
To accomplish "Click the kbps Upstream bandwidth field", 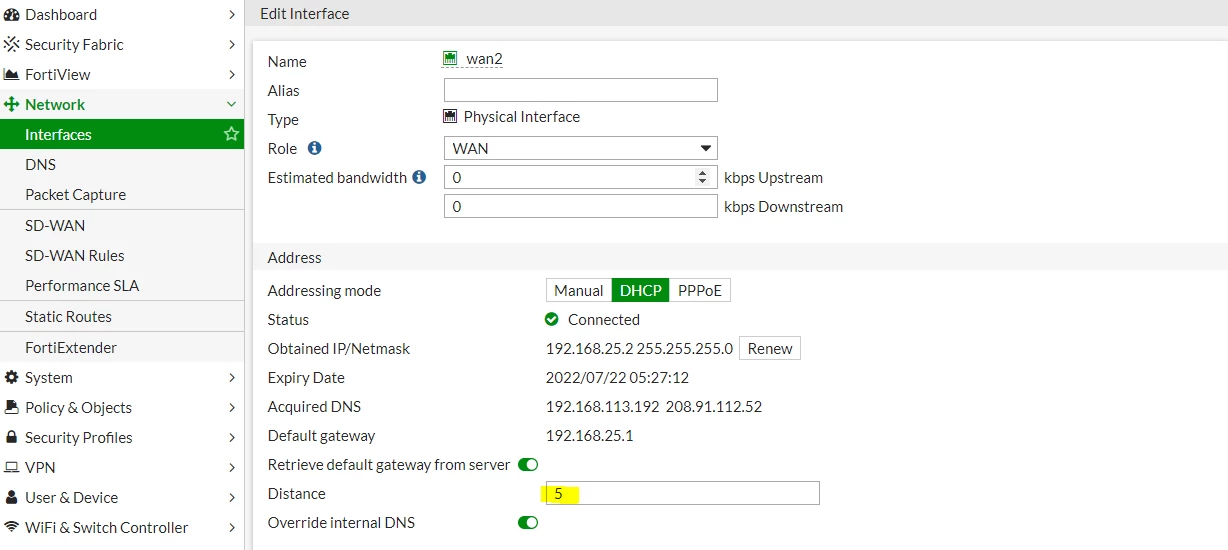I will click(581, 177).
